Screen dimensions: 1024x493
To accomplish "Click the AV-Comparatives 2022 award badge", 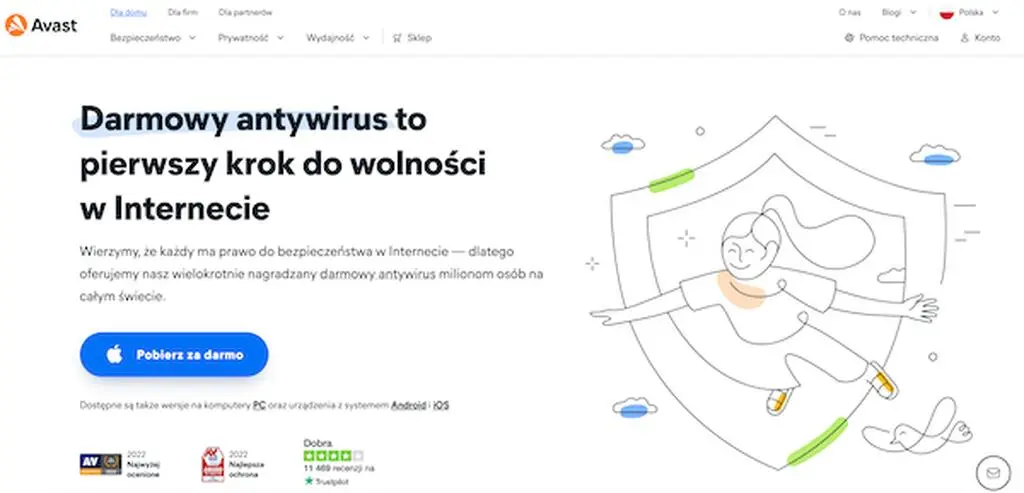I will (101, 464).
